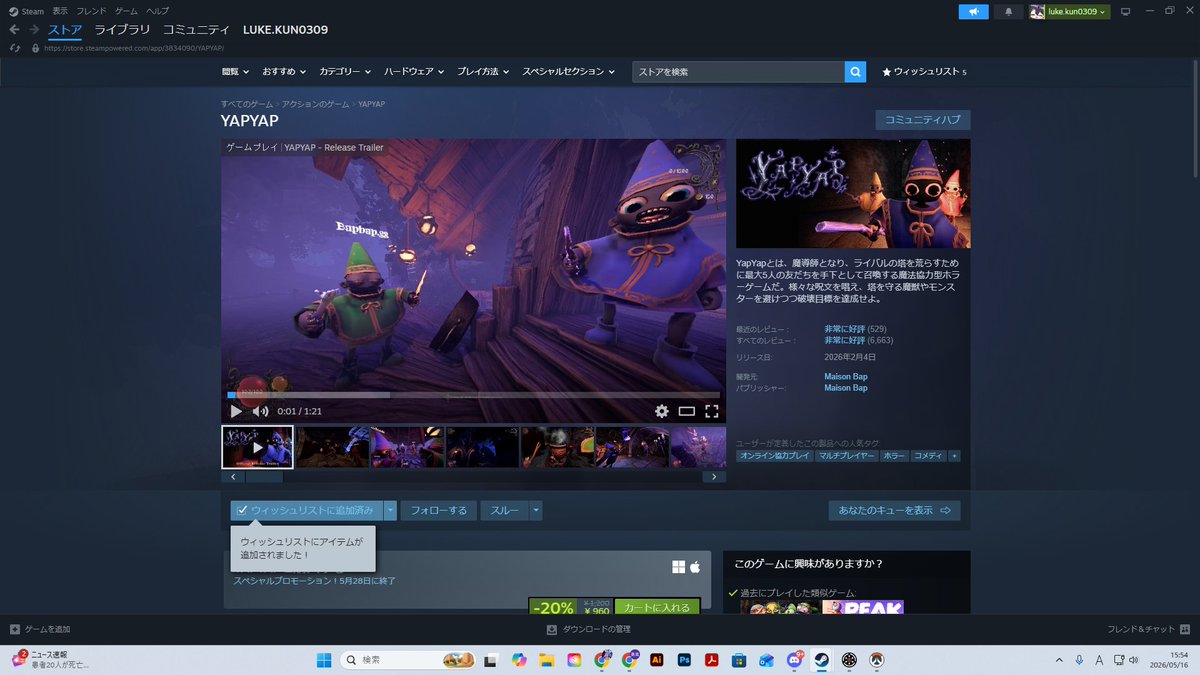Click the コメディ tag

(928, 455)
